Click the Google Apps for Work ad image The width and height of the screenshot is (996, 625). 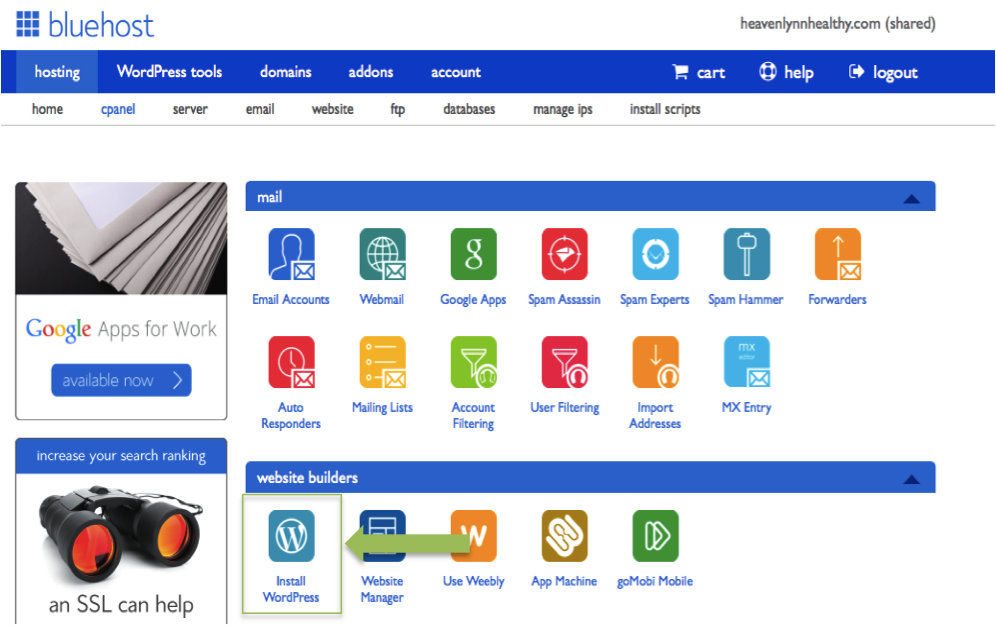[x=121, y=239]
